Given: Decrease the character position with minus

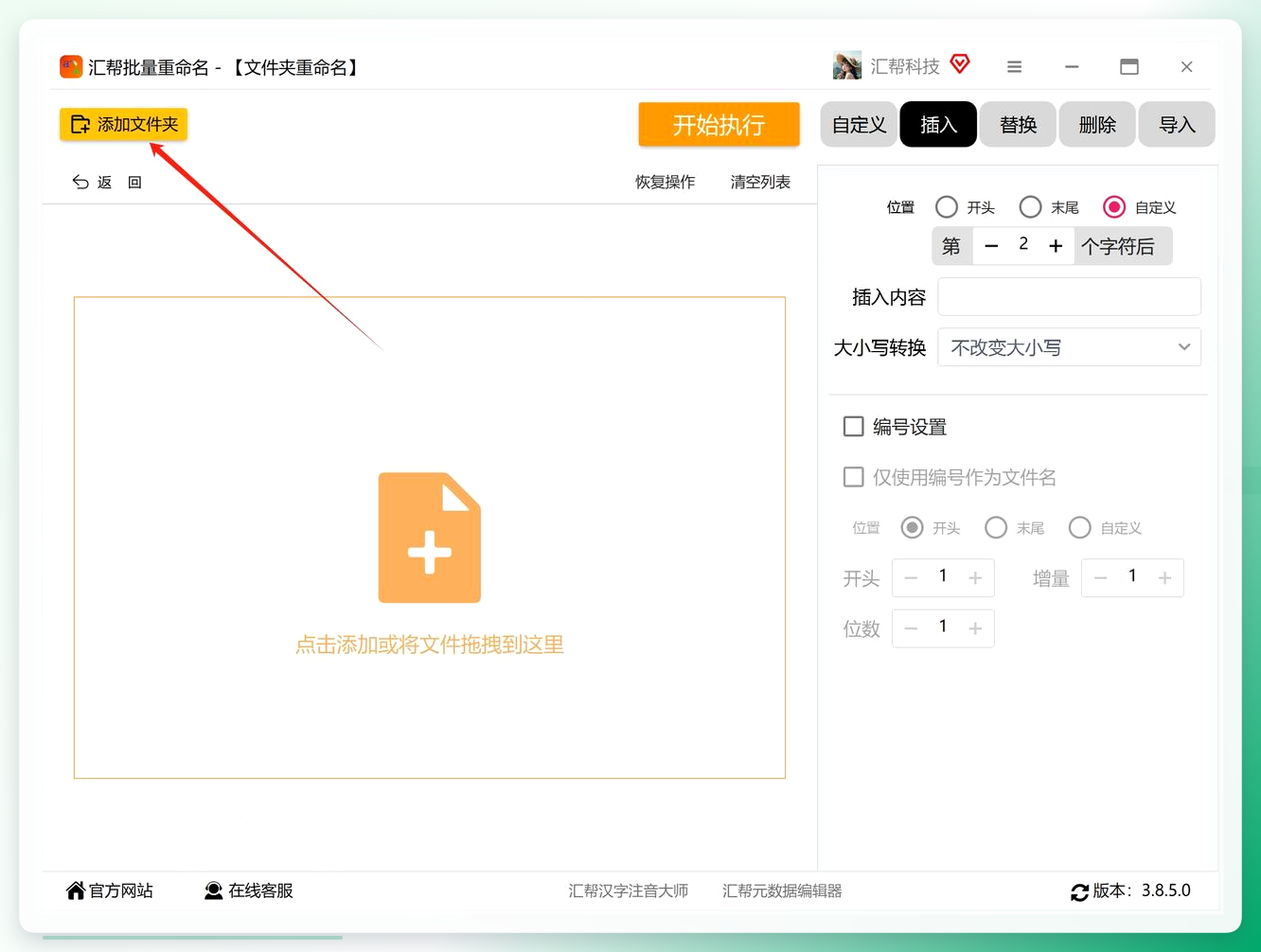Looking at the screenshot, I should (x=991, y=246).
